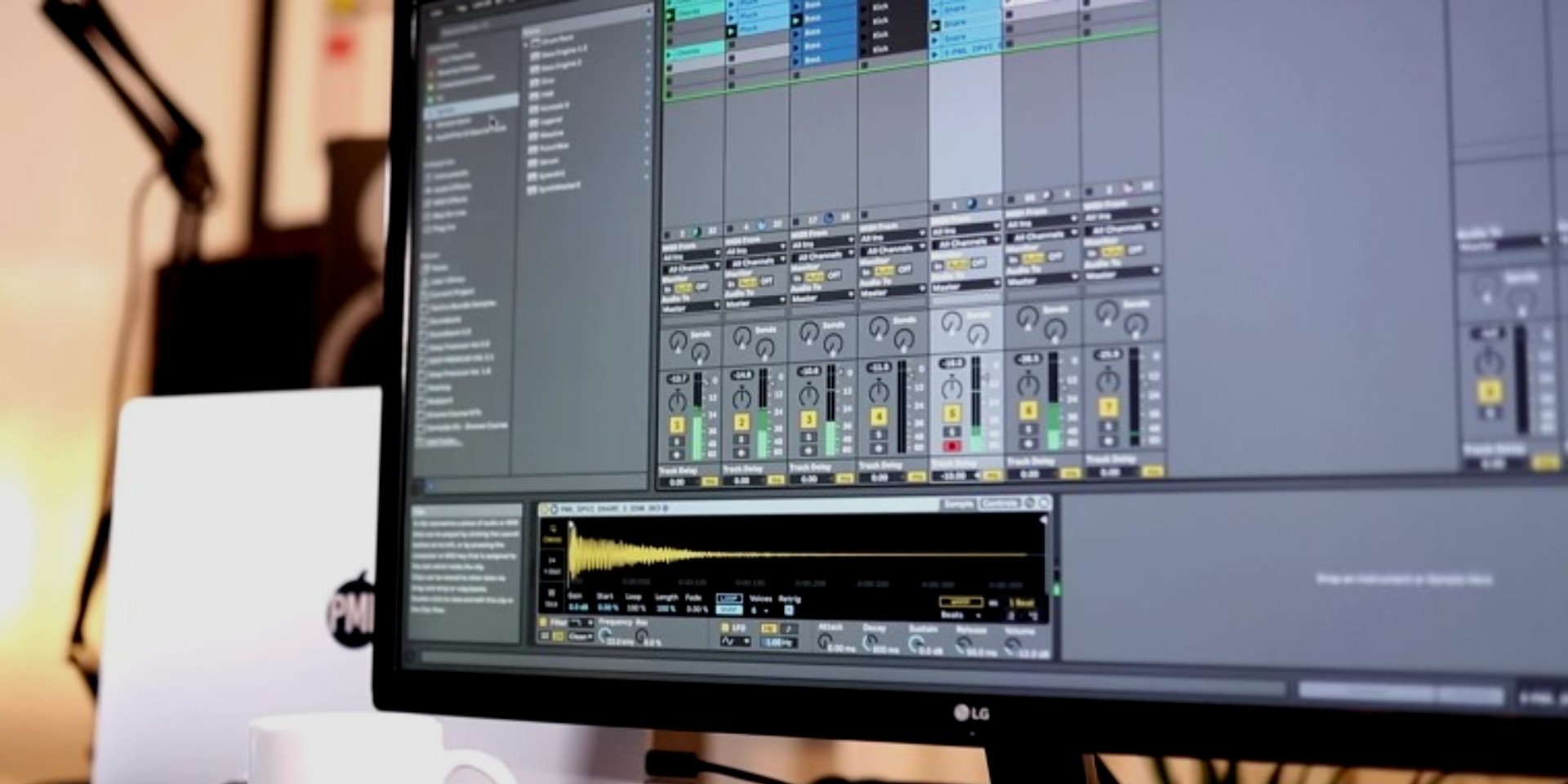
Task: Click the Snap button in Simpler
Action: point(729,610)
